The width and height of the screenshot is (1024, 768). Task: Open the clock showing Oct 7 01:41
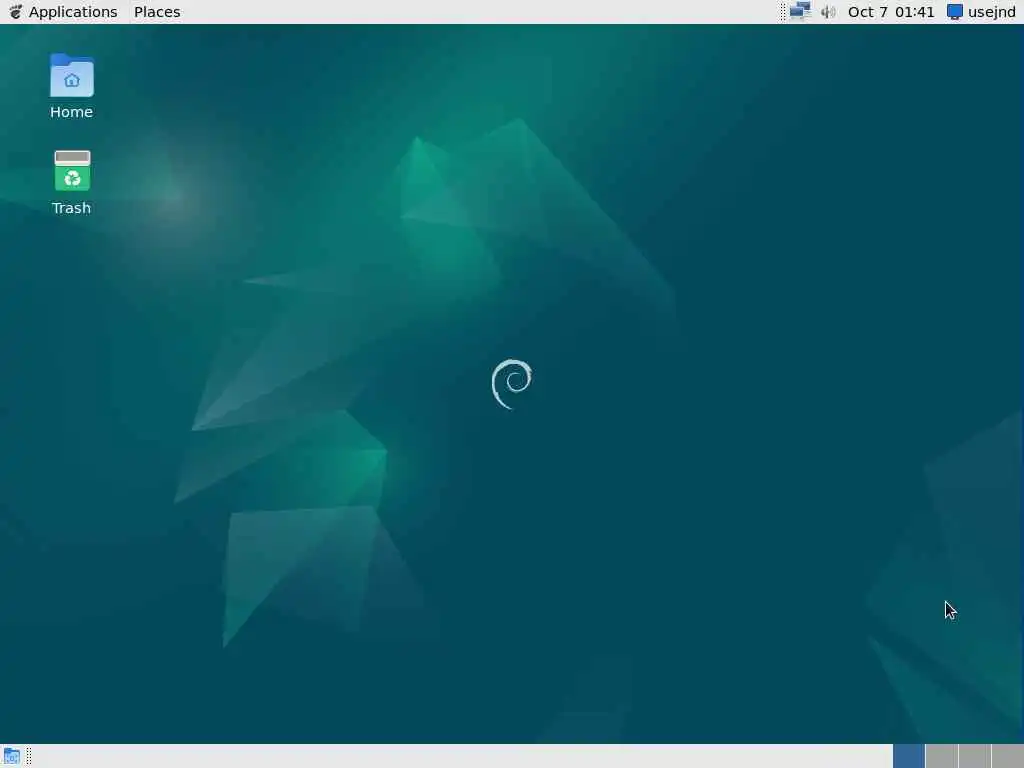point(891,12)
